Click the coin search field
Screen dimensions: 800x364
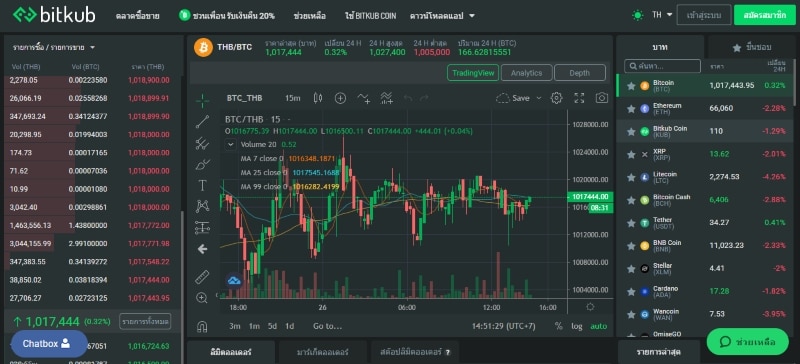662,66
